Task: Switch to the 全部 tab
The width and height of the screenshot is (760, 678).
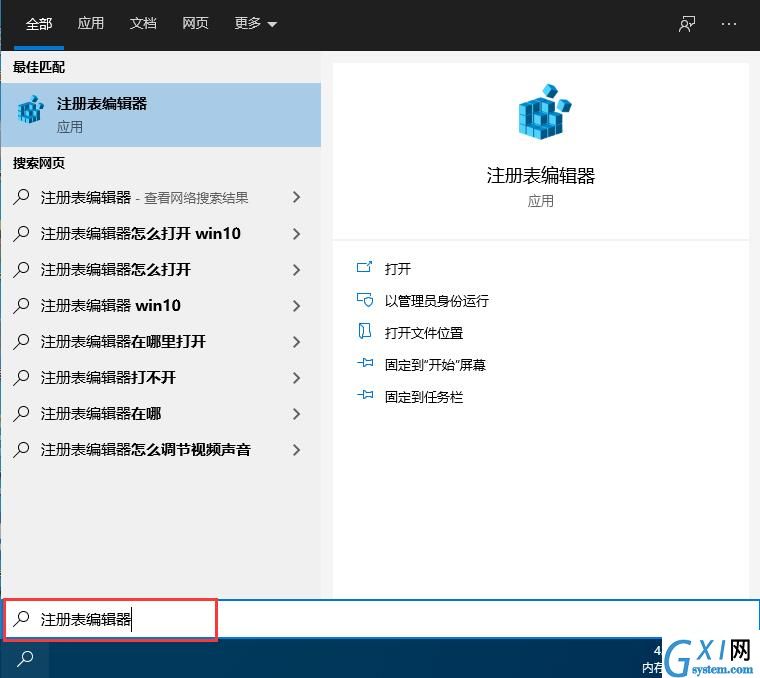Action: coord(39,24)
